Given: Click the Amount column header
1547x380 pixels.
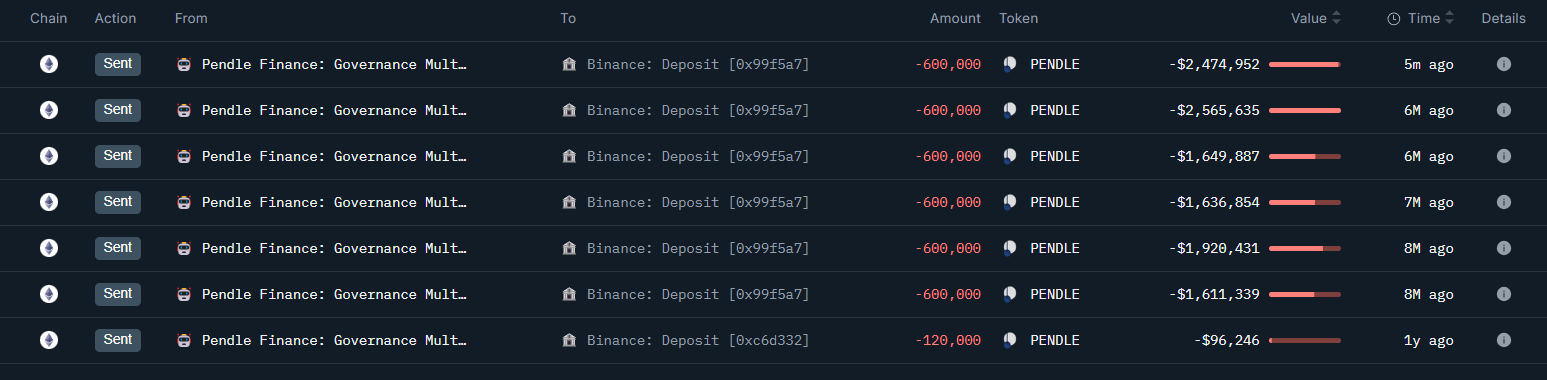Looking at the screenshot, I should point(955,18).
